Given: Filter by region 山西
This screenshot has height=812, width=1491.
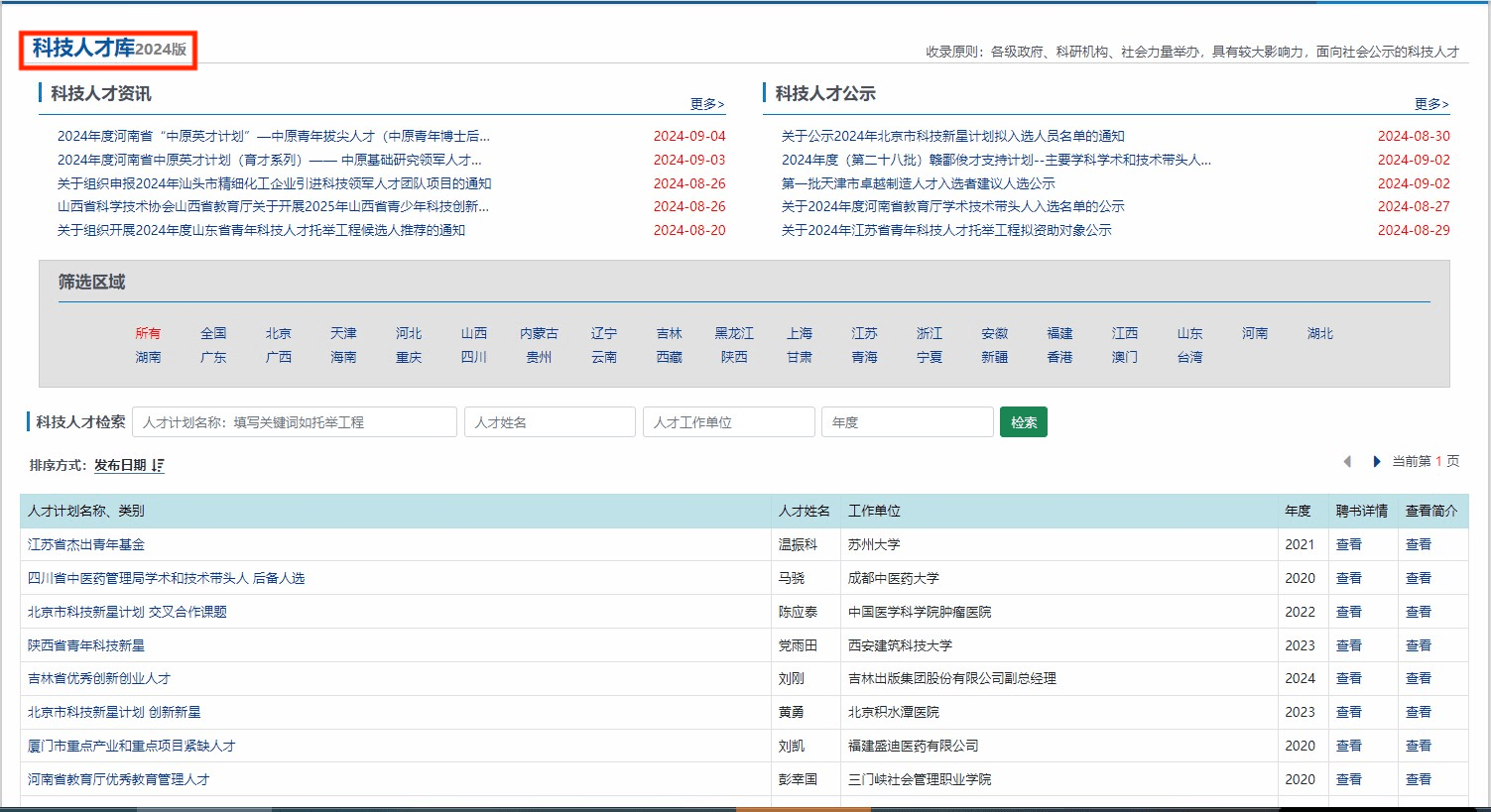Looking at the screenshot, I should [x=474, y=333].
